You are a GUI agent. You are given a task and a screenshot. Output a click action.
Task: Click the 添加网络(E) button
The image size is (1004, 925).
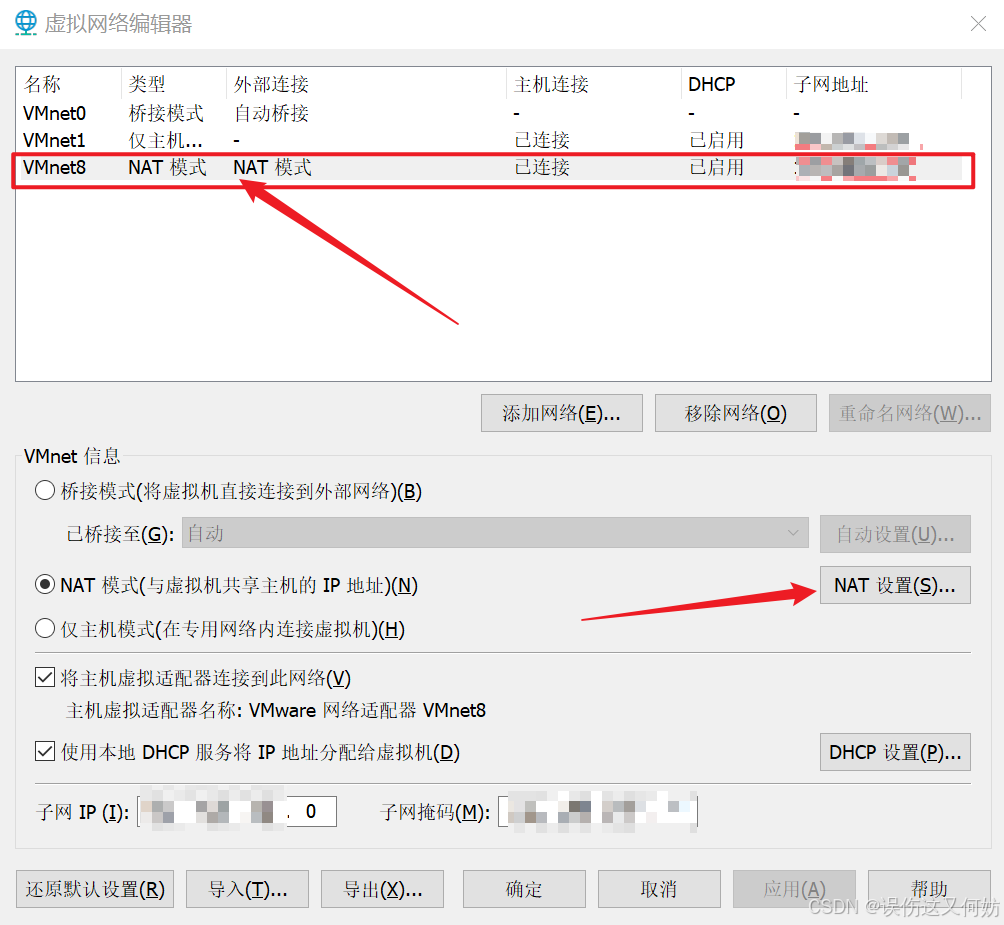click(561, 412)
